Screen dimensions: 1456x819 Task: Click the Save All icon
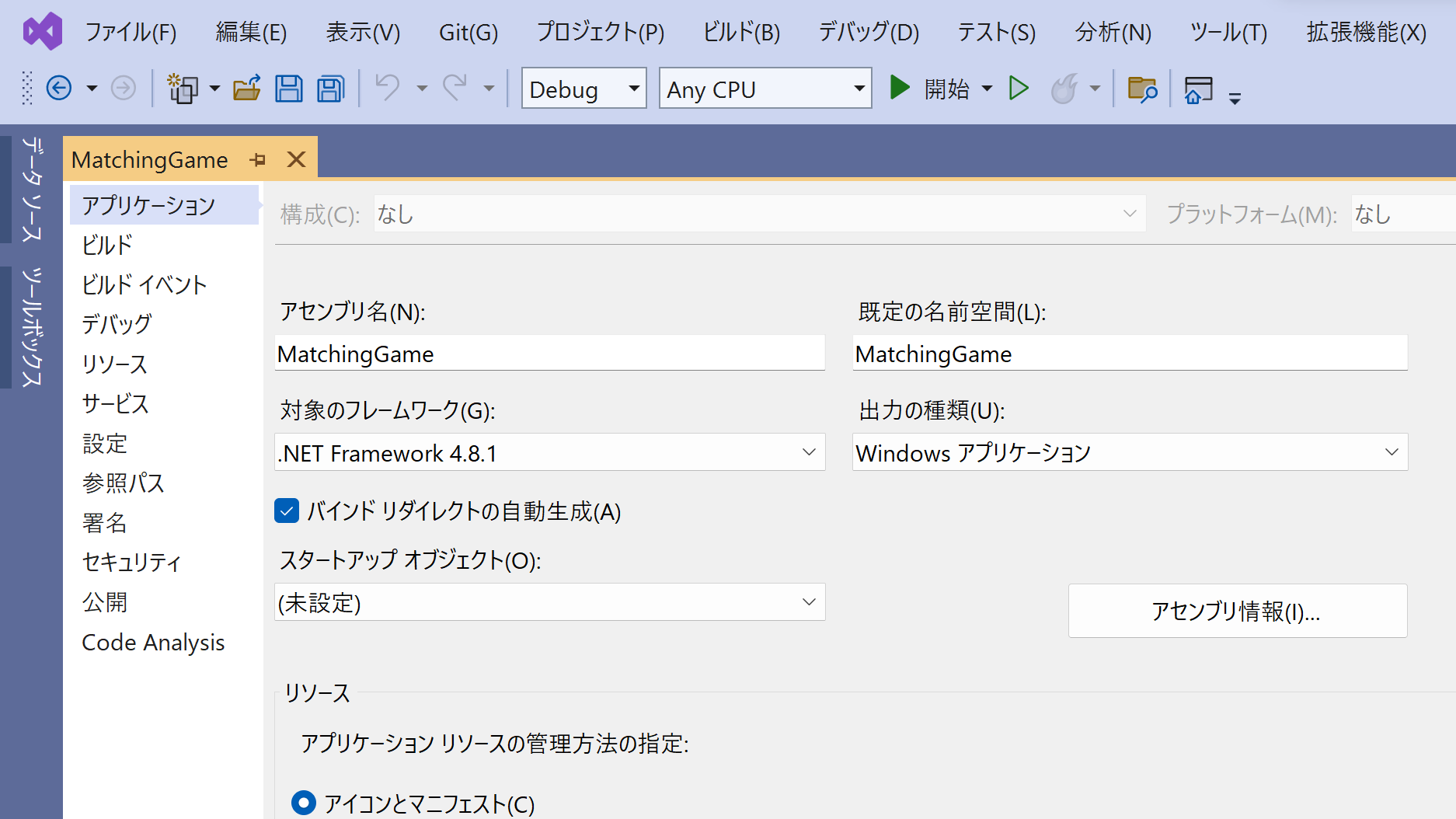point(331,89)
